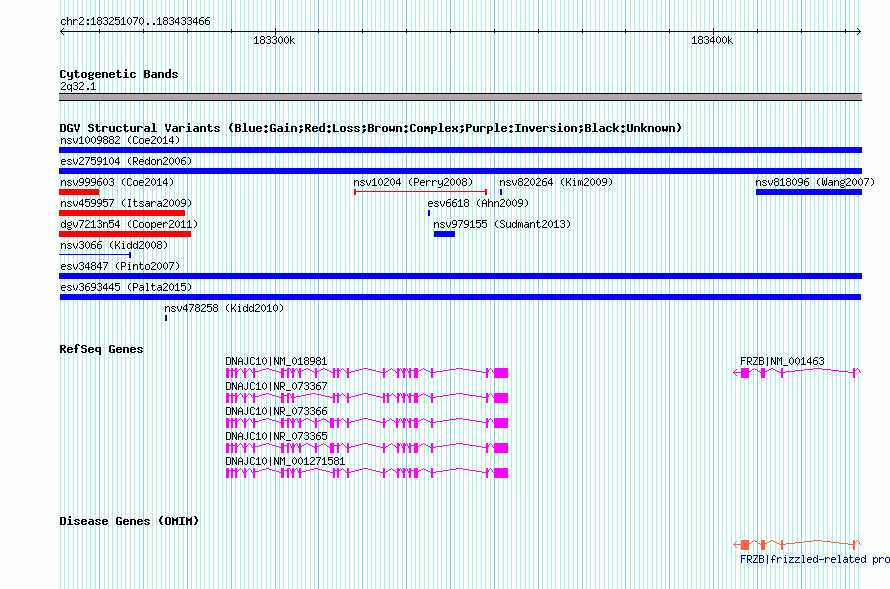Screen dimensions: 890x589
Task: Click nsv820264 (Kim2009) label
Action: click(x=556, y=182)
